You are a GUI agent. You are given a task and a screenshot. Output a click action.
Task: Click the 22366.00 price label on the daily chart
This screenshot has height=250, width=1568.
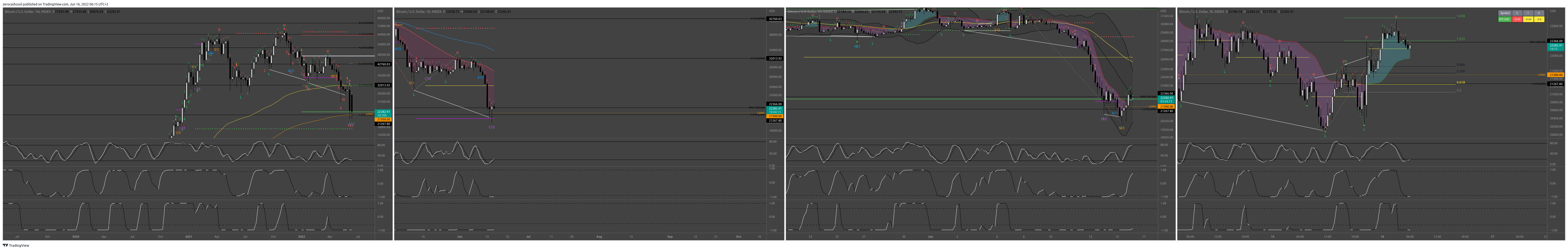[775, 104]
